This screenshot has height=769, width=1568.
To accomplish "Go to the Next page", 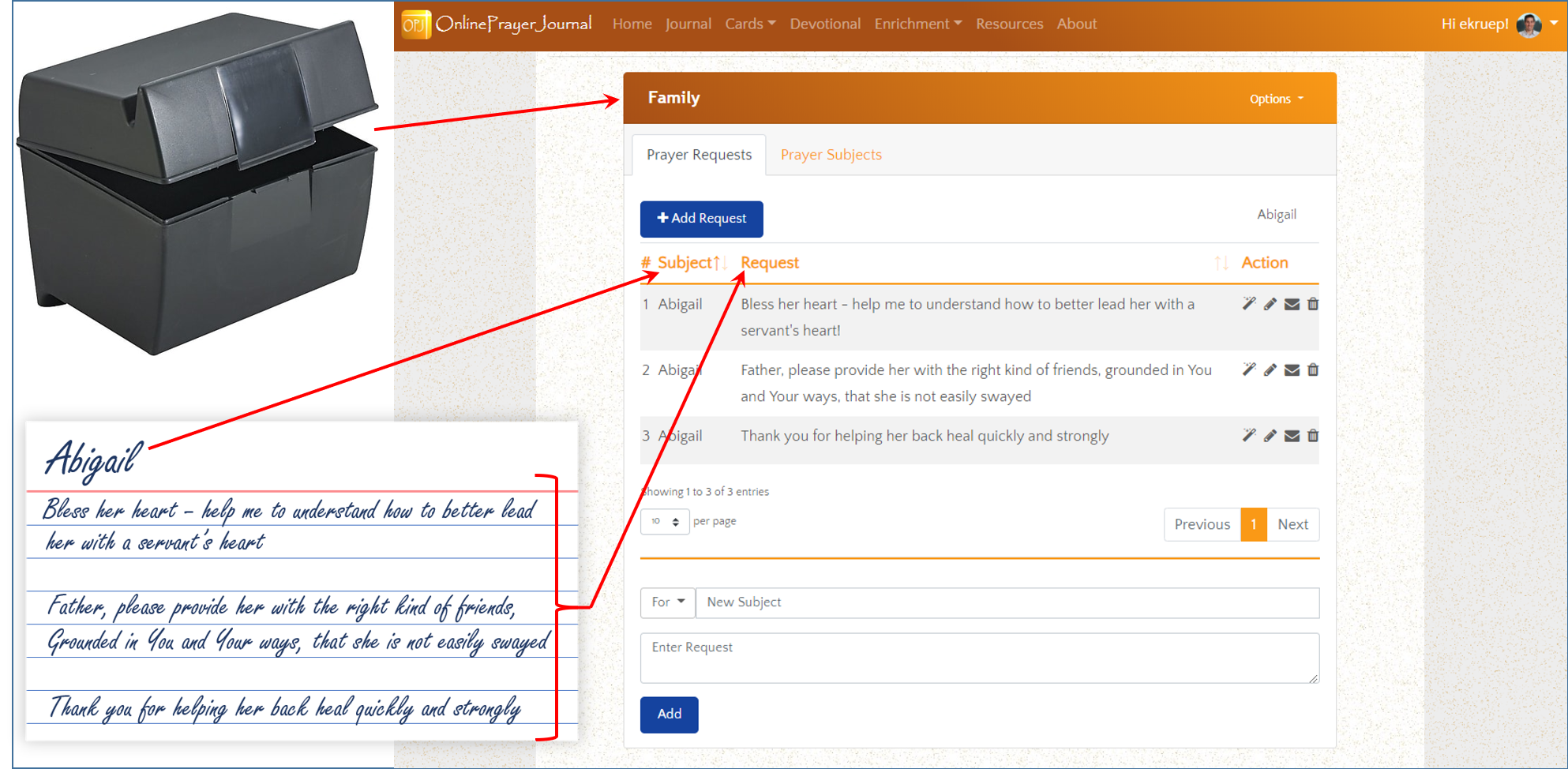I will [1292, 524].
